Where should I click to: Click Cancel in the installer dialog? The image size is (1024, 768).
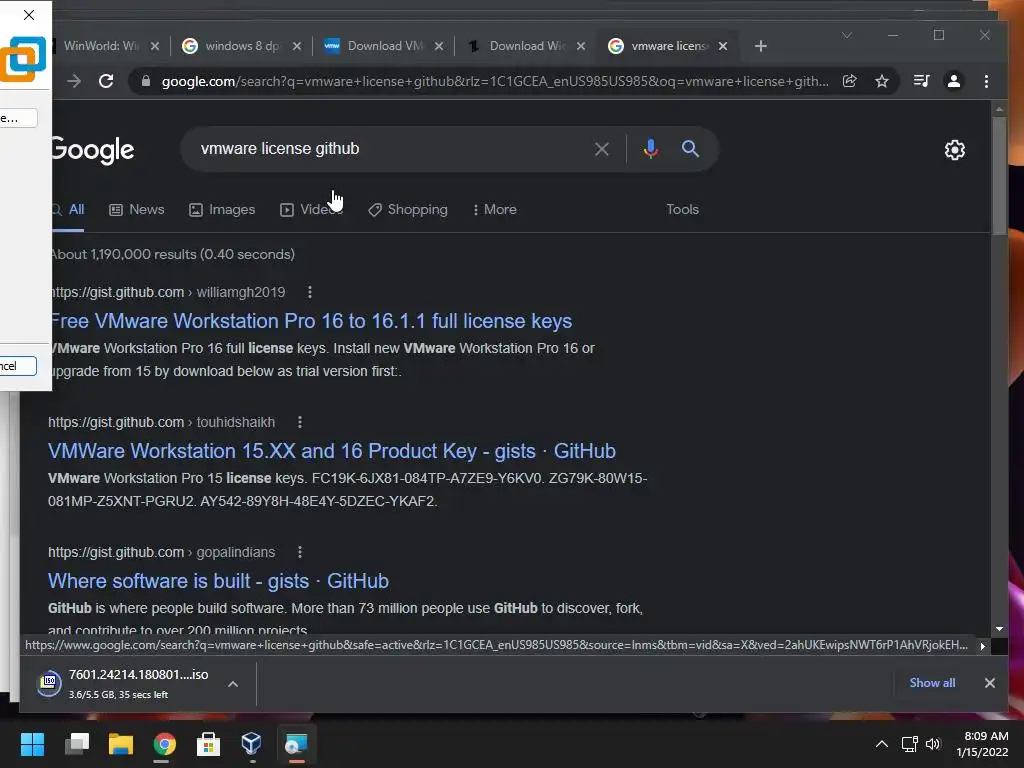17,366
